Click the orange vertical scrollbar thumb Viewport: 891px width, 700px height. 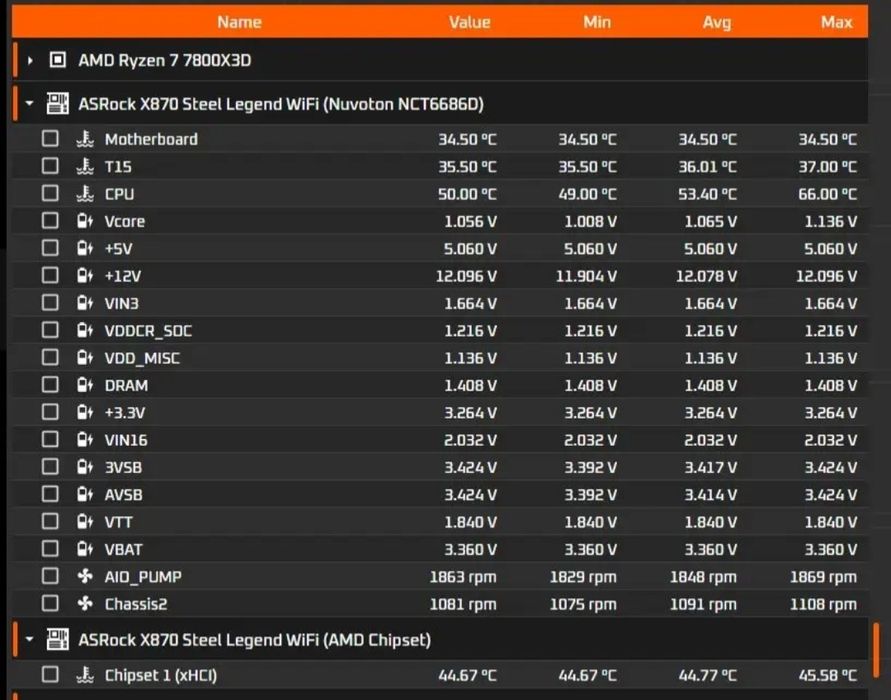876,649
